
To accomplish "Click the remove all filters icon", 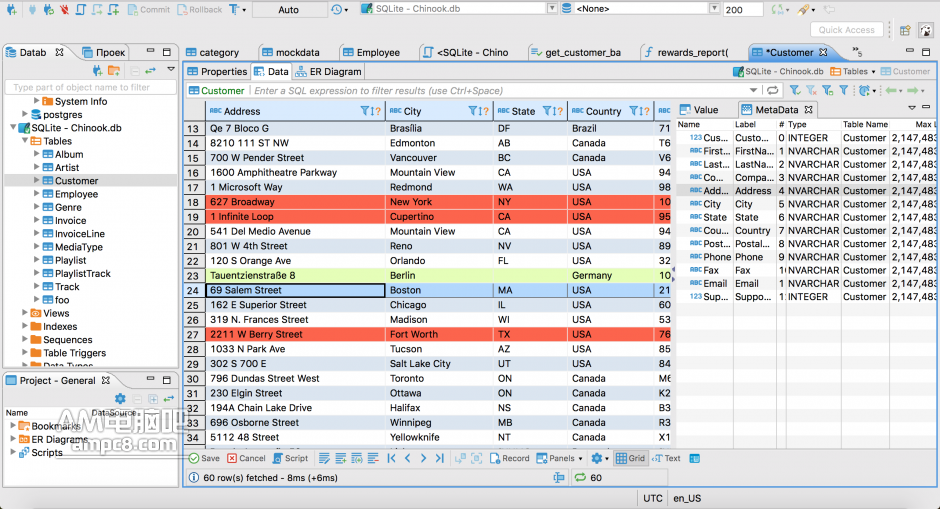I will click(811, 91).
